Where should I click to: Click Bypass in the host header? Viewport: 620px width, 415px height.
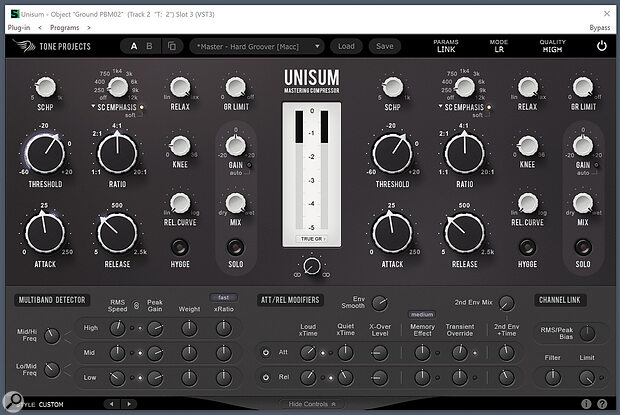[x=599, y=28]
